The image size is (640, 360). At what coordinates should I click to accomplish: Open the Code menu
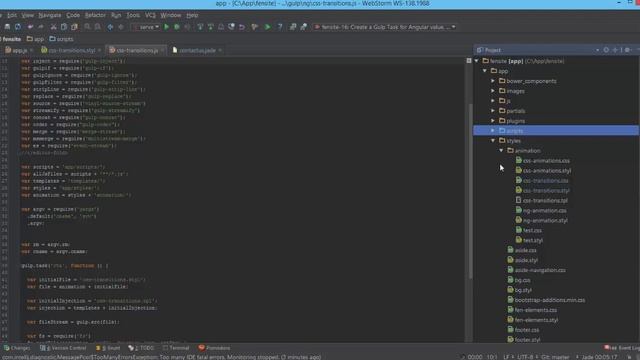(73, 15)
